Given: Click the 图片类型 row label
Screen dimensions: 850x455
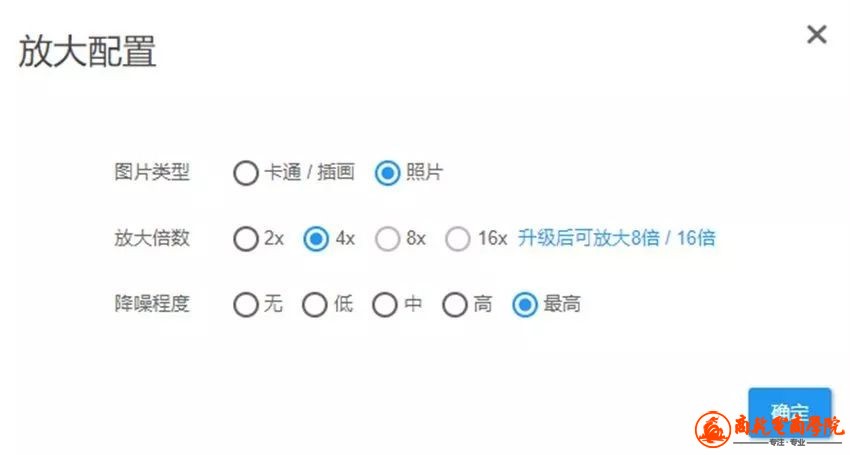Looking at the screenshot, I should tap(152, 172).
